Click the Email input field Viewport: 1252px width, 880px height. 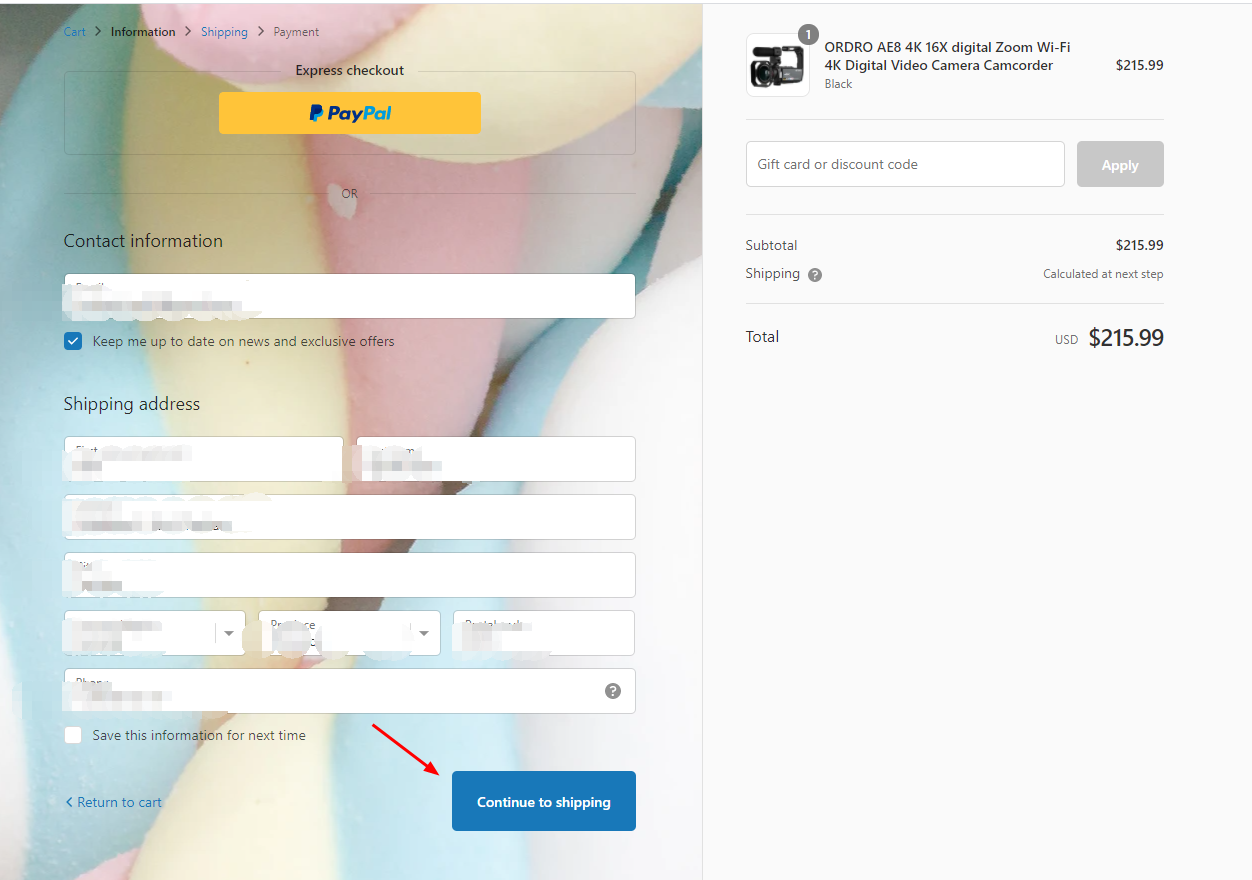[350, 296]
